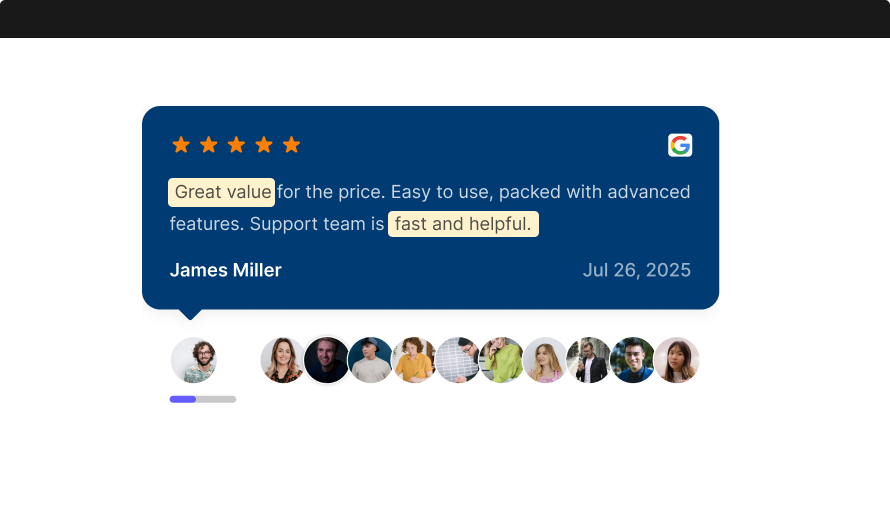Select the man on dark background avatar
This screenshot has height=509, width=890.
[x=327, y=360]
